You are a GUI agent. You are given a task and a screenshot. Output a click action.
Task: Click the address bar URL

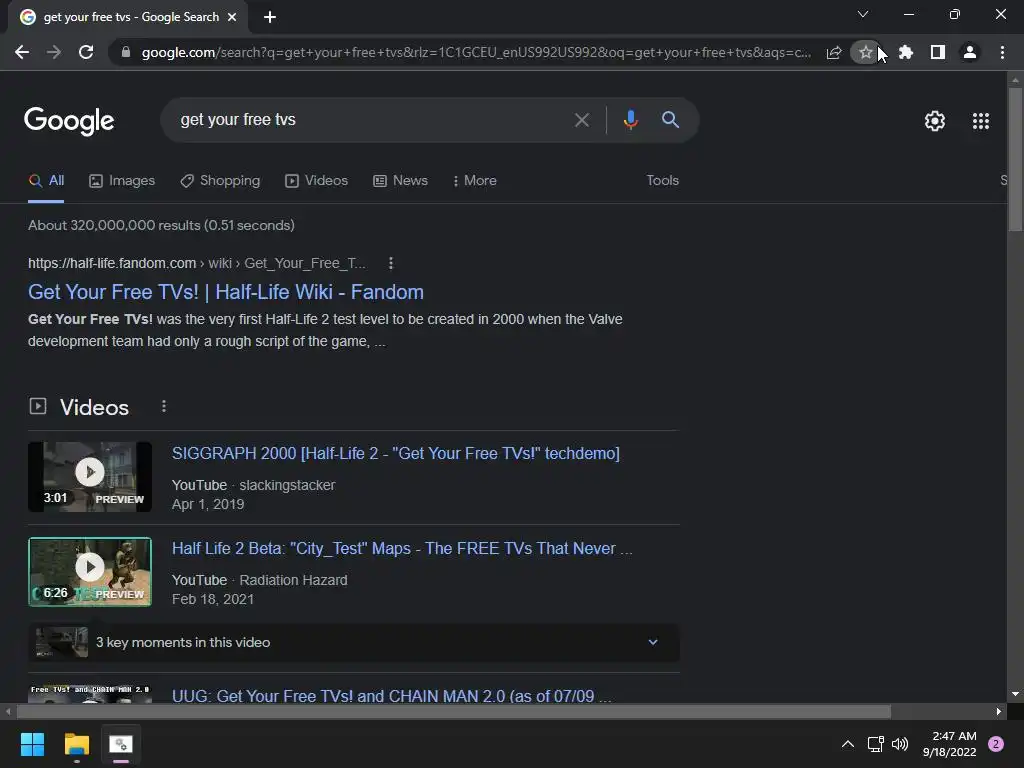[476, 52]
